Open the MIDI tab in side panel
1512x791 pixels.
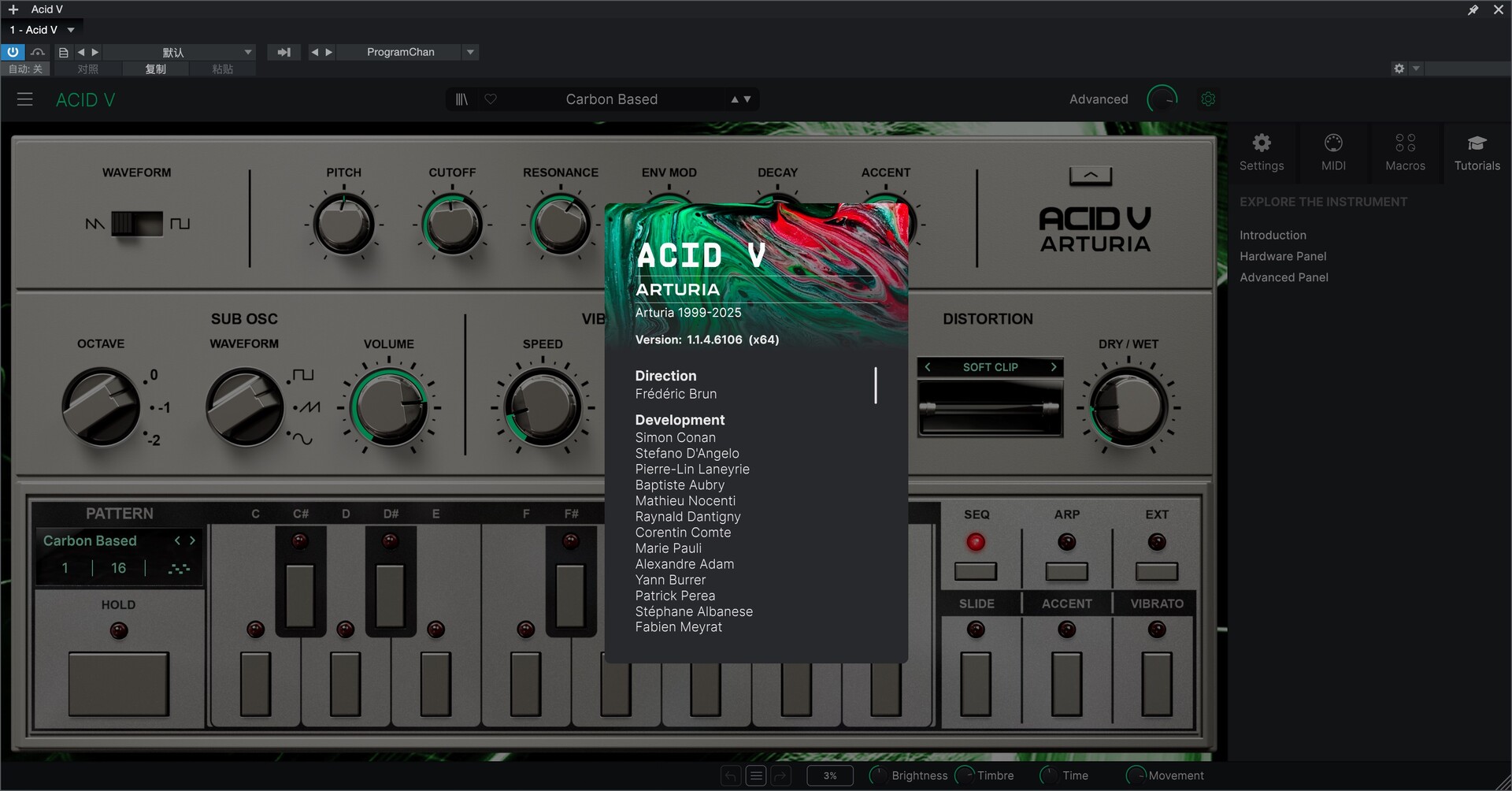[1333, 153]
